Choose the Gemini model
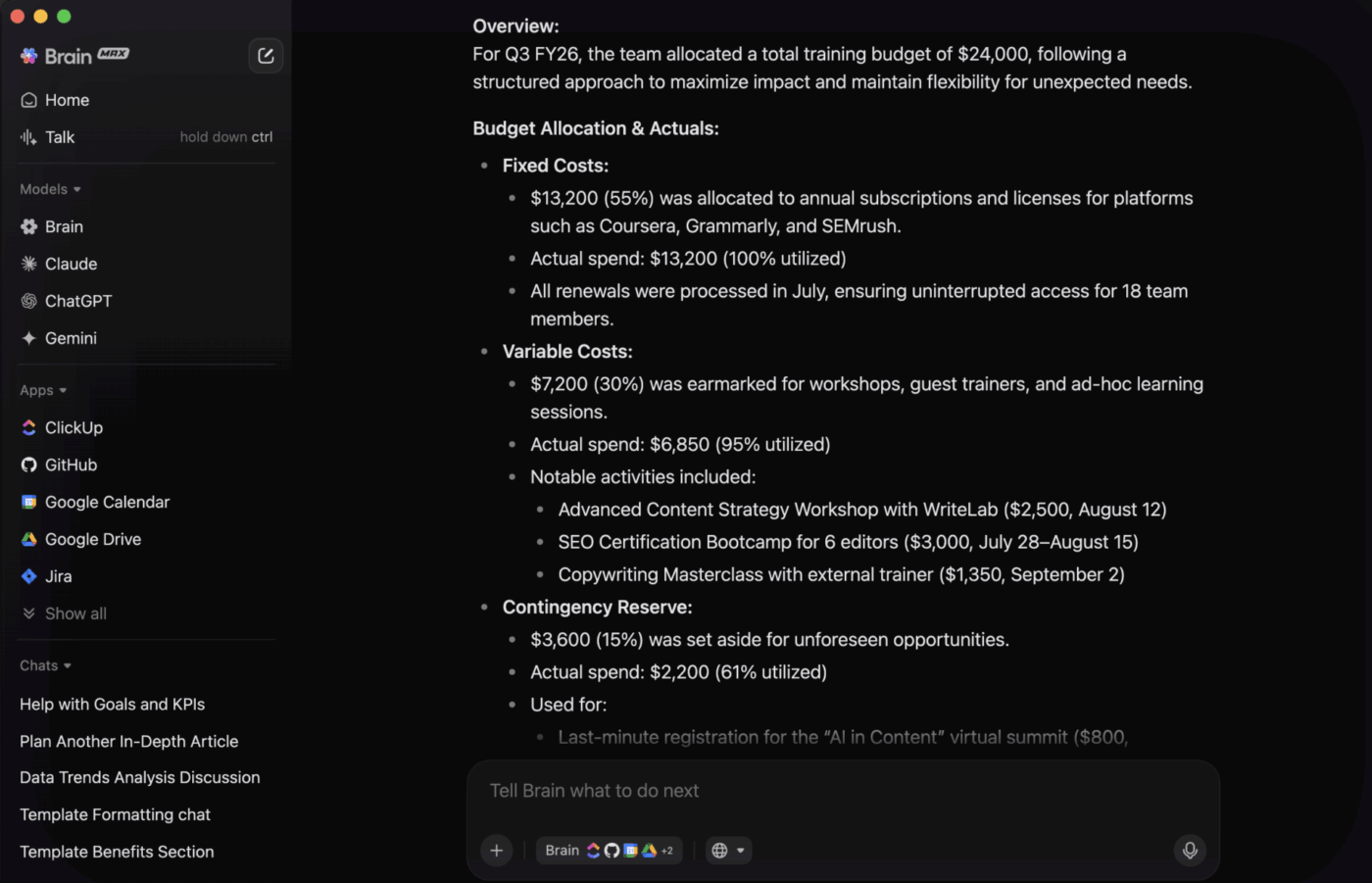 tap(147, 338)
